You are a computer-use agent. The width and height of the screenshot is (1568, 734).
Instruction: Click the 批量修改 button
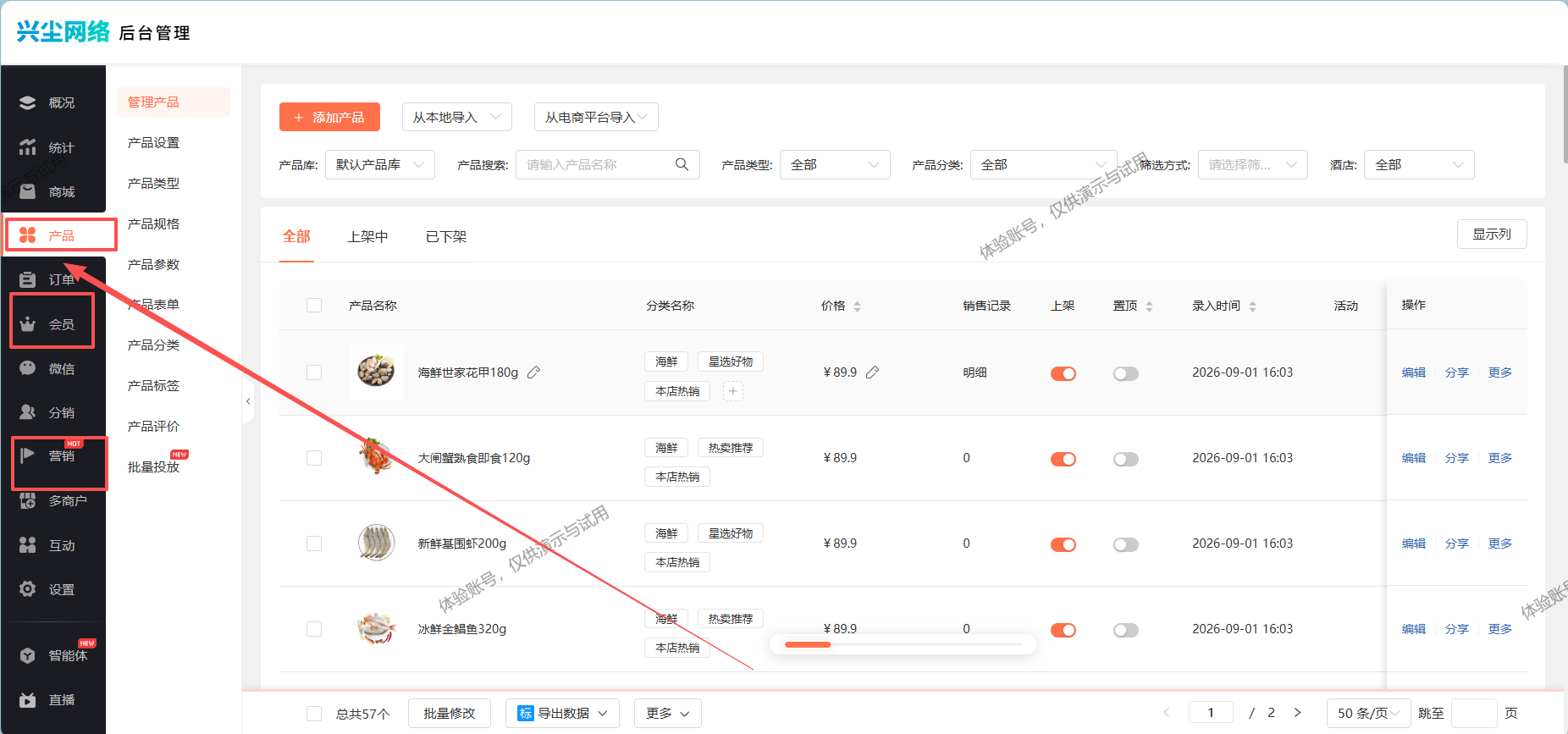point(450,713)
